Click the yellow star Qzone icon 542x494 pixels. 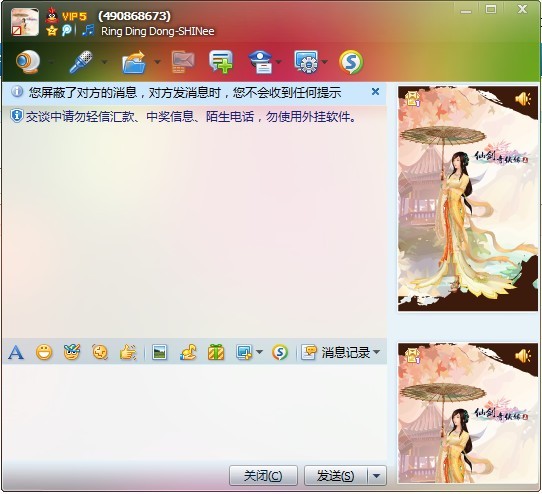pos(52,31)
